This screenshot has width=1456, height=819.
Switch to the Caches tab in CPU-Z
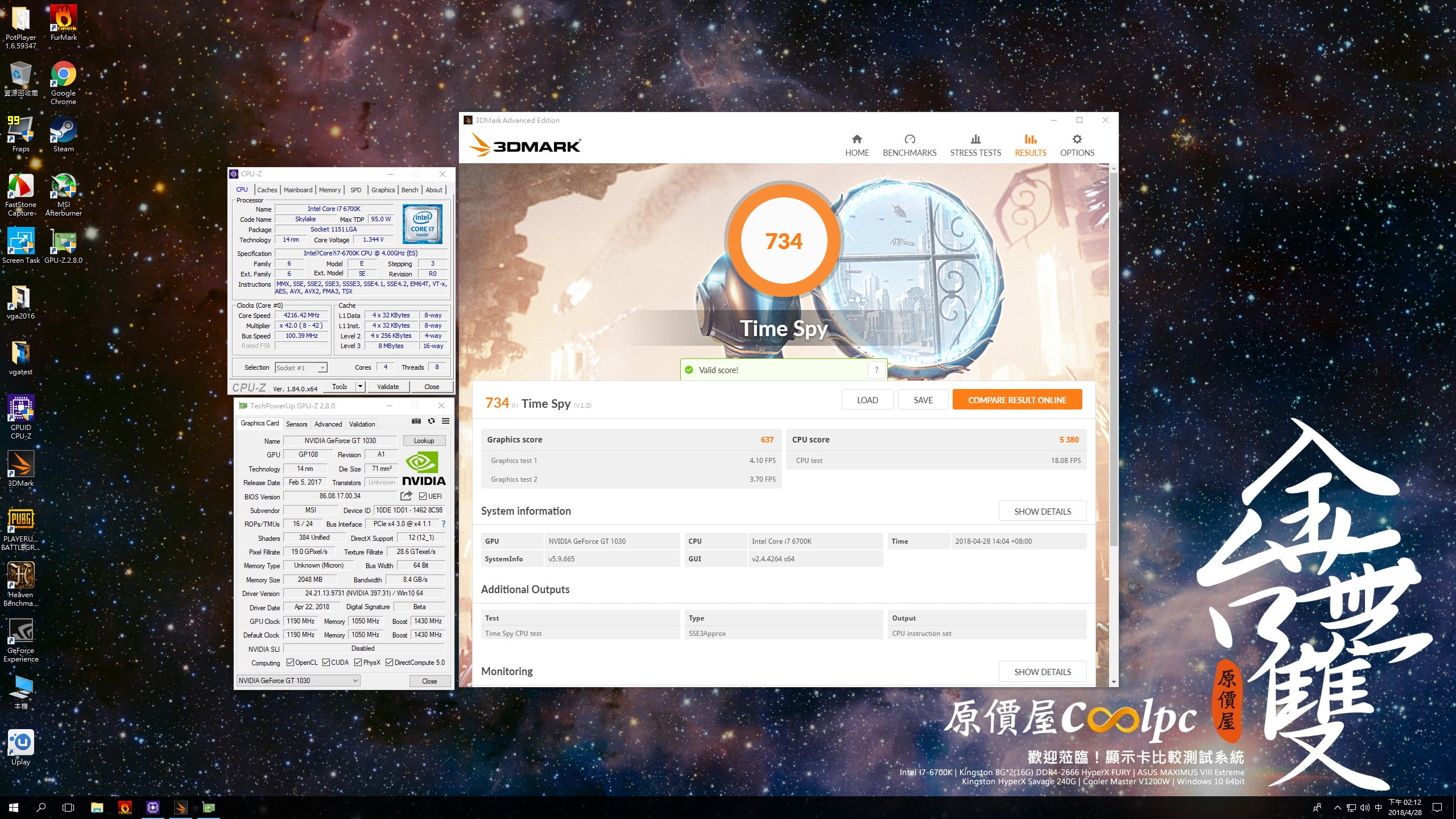point(267,190)
